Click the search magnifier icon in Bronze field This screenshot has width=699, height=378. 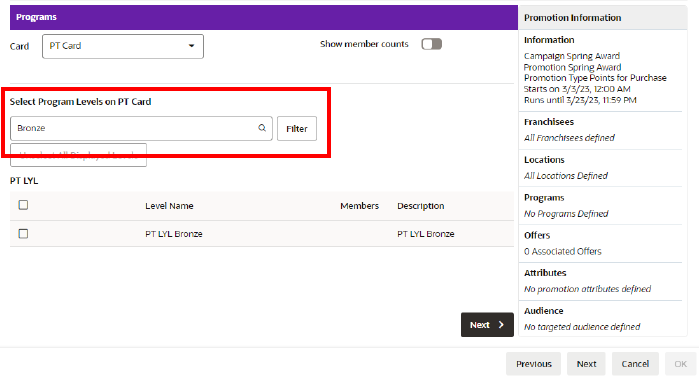click(x=262, y=128)
